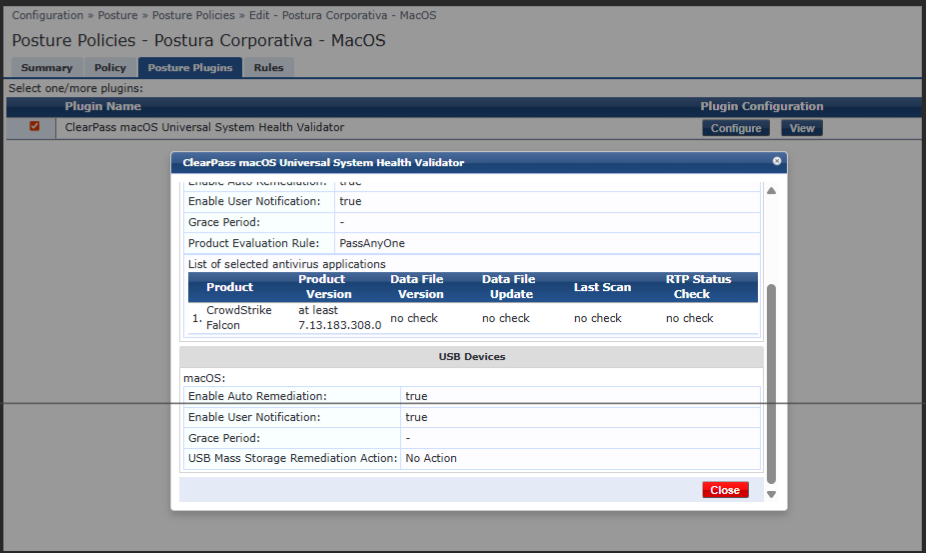Screen dimensions: 926x553
Task: Click 'USB Mass Storage Remediation Action:' label
Action: coord(293,458)
